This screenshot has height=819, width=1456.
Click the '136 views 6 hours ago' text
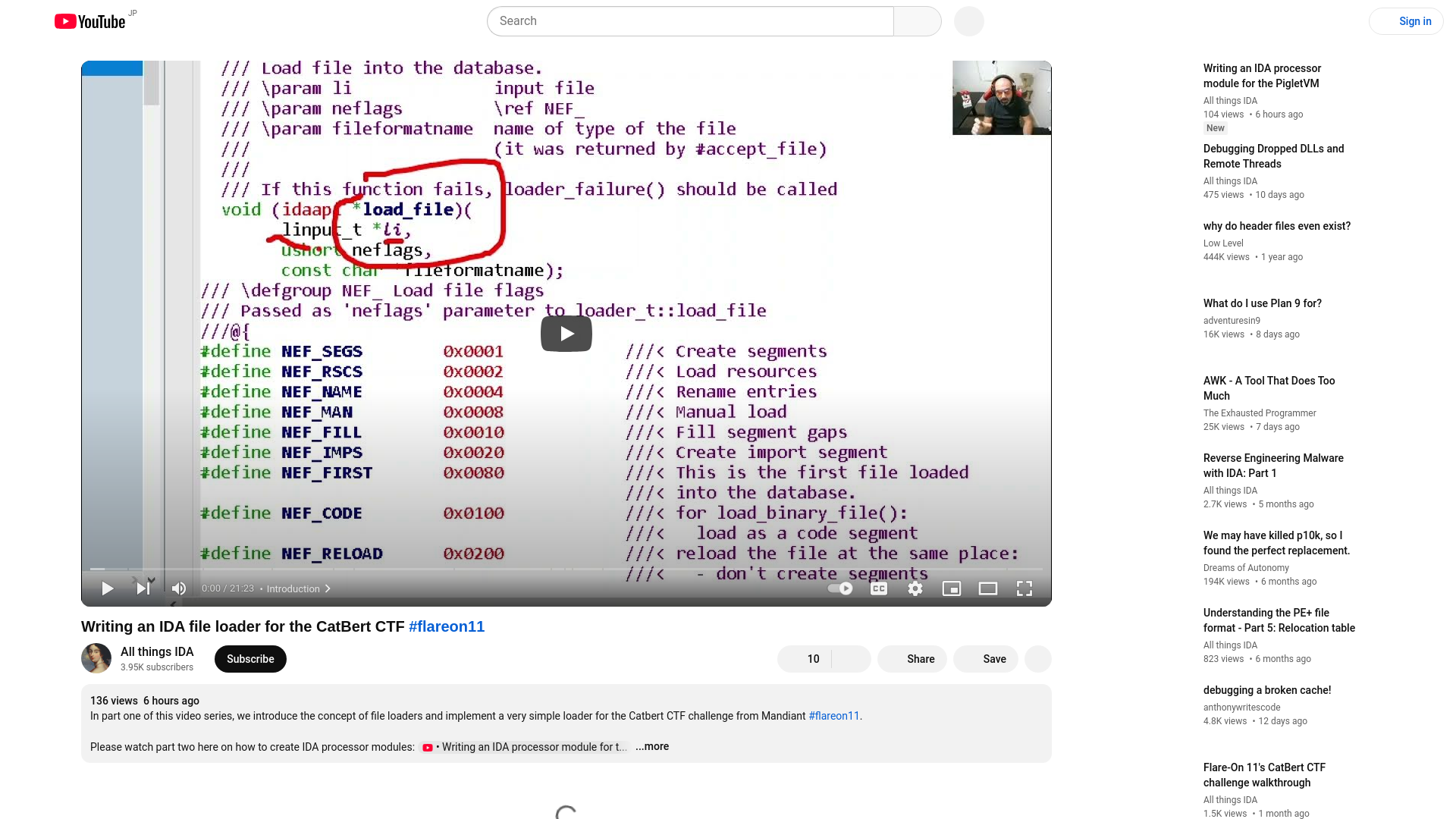click(145, 701)
